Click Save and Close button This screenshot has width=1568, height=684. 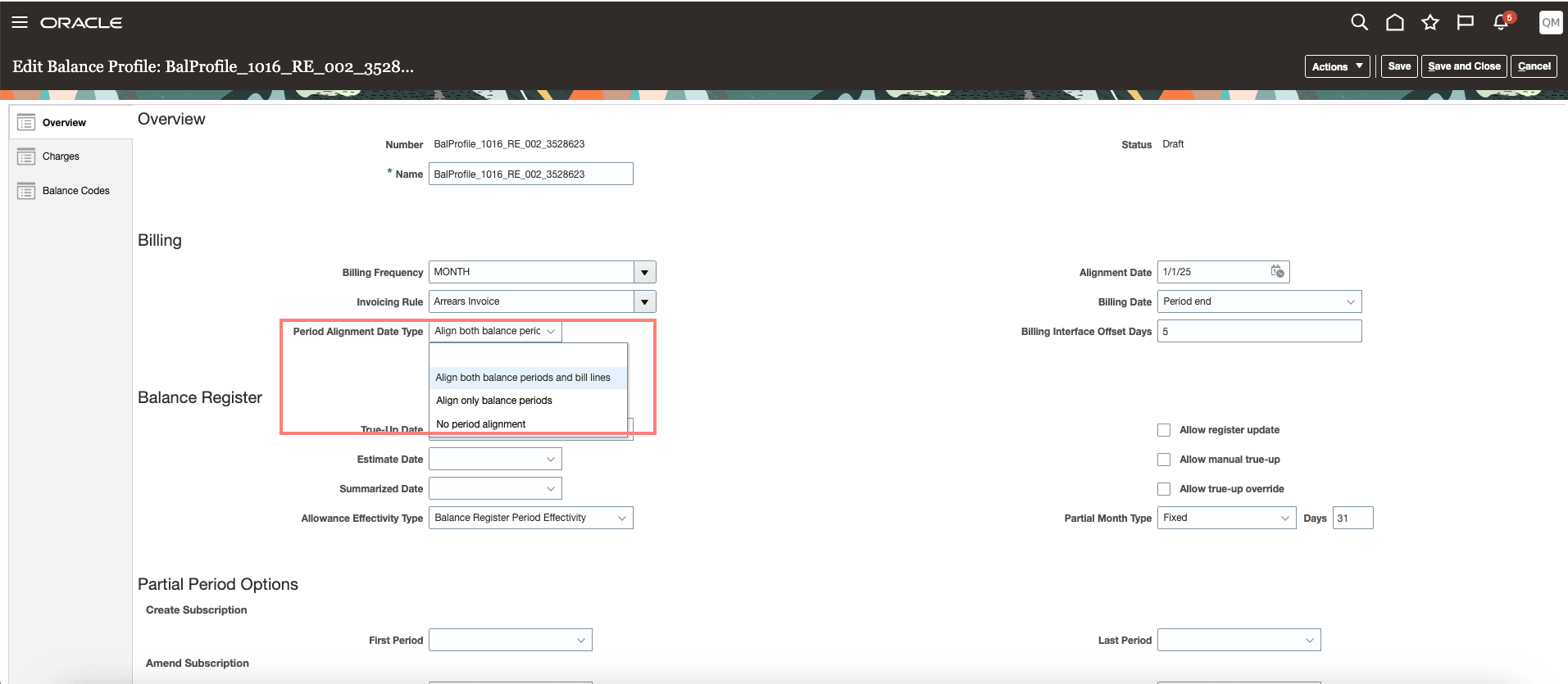tap(1464, 66)
